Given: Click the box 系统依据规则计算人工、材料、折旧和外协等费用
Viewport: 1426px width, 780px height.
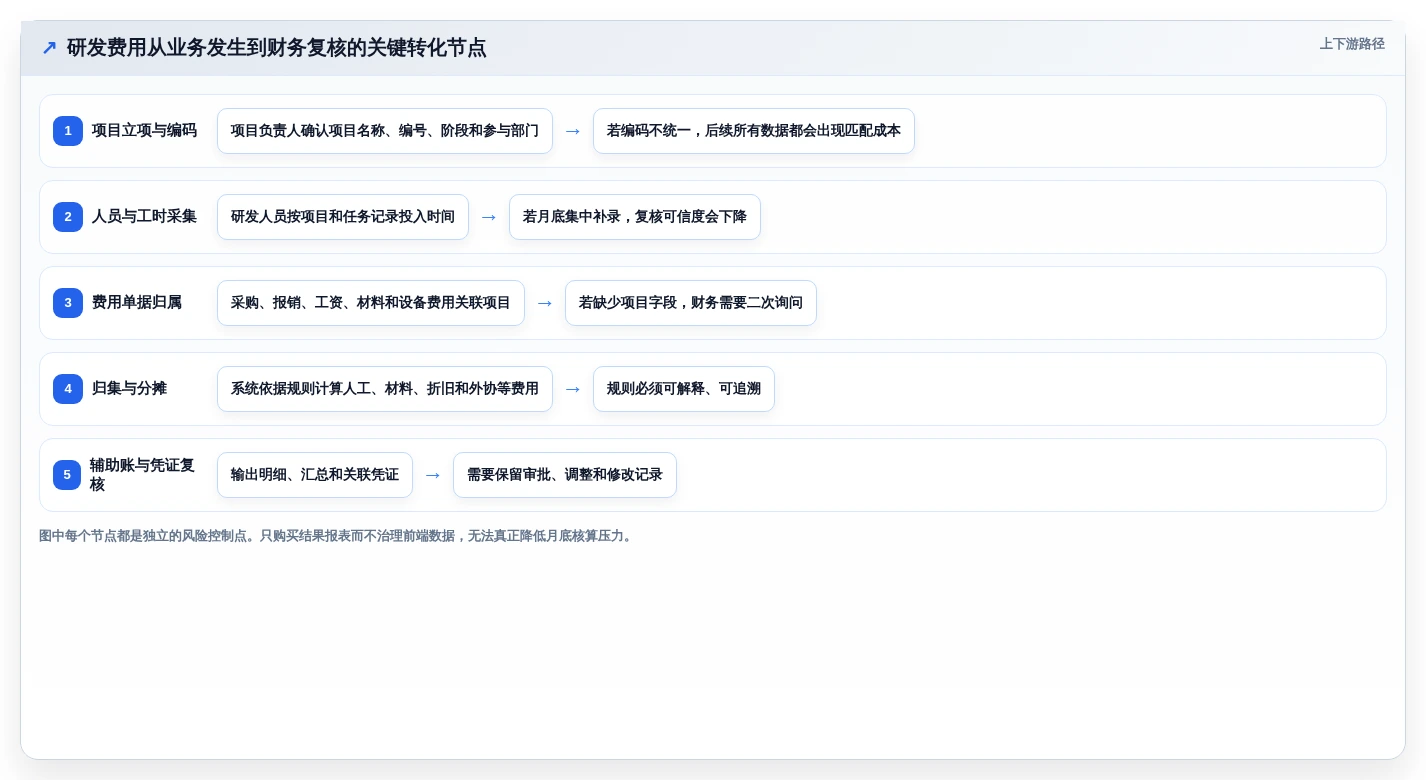Looking at the screenshot, I should coord(385,389).
